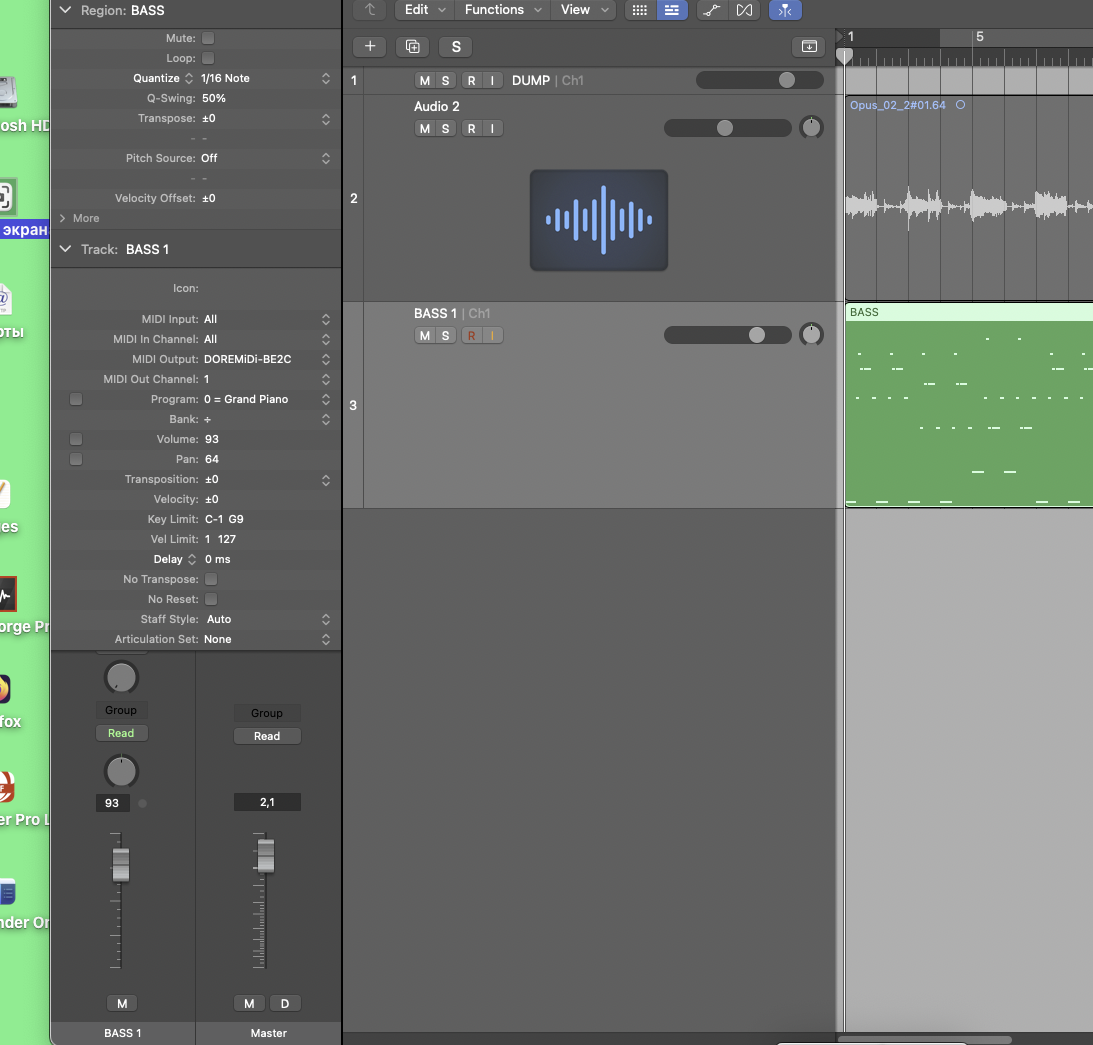Viewport: 1093px width, 1045px height.
Task: Mute the BASS 1 track
Action: 425,335
